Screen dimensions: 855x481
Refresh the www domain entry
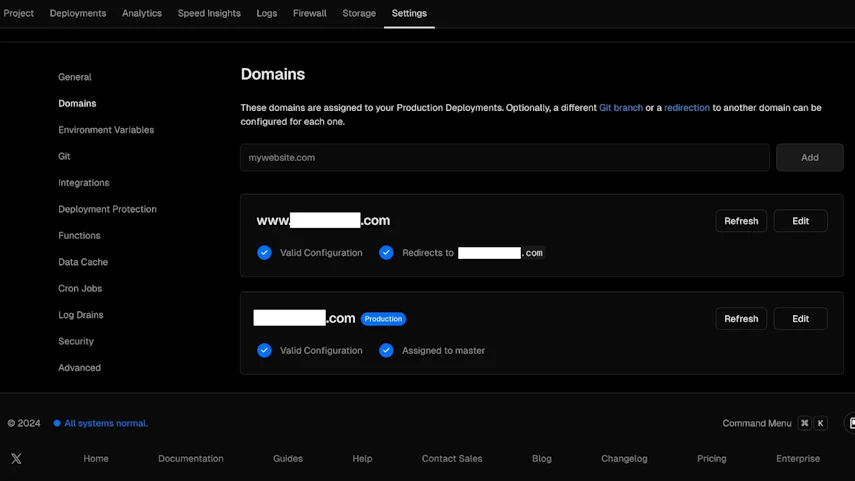click(741, 221)
